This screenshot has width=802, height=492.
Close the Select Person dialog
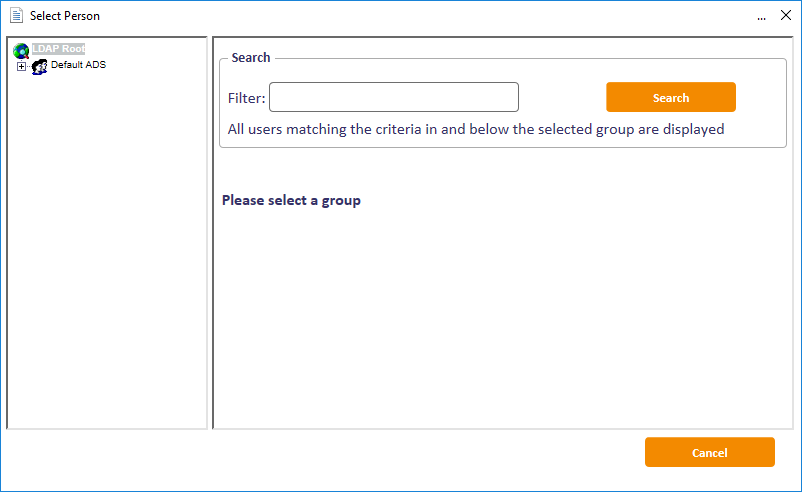[x=785, y=16]
